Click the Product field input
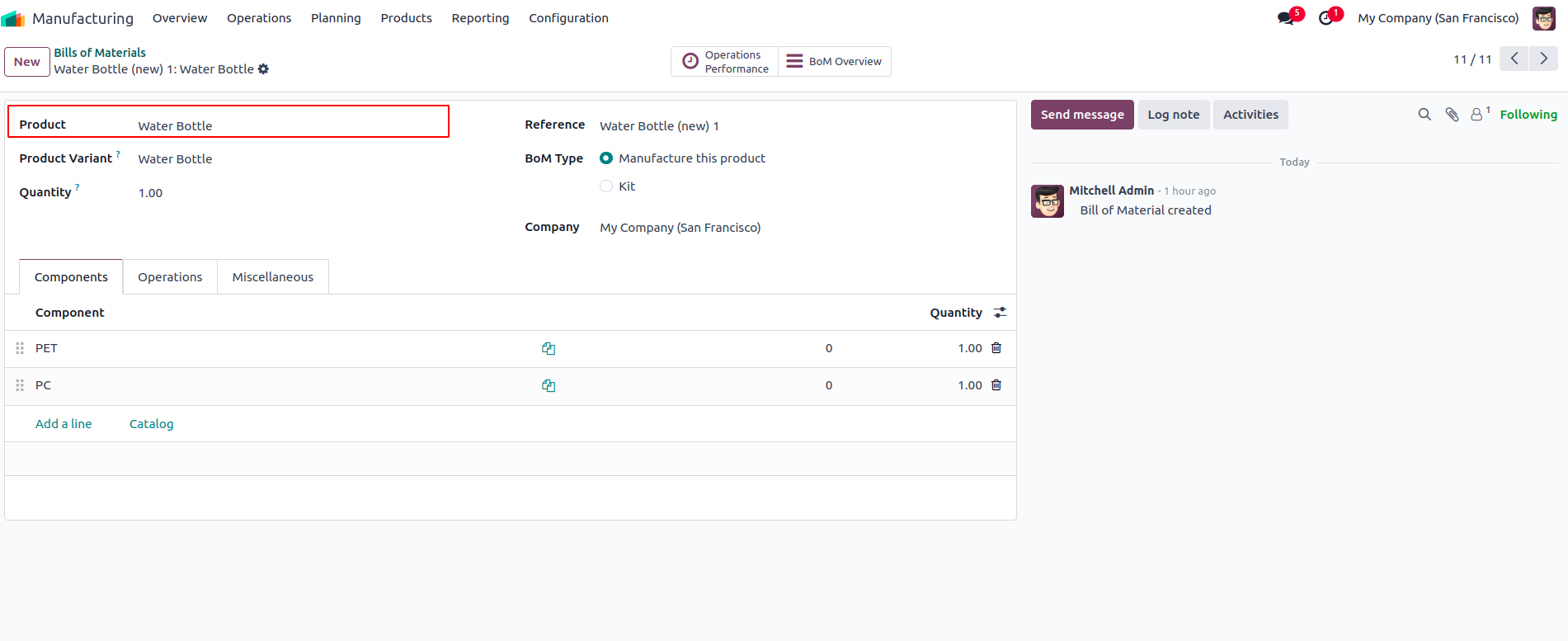 289,126
